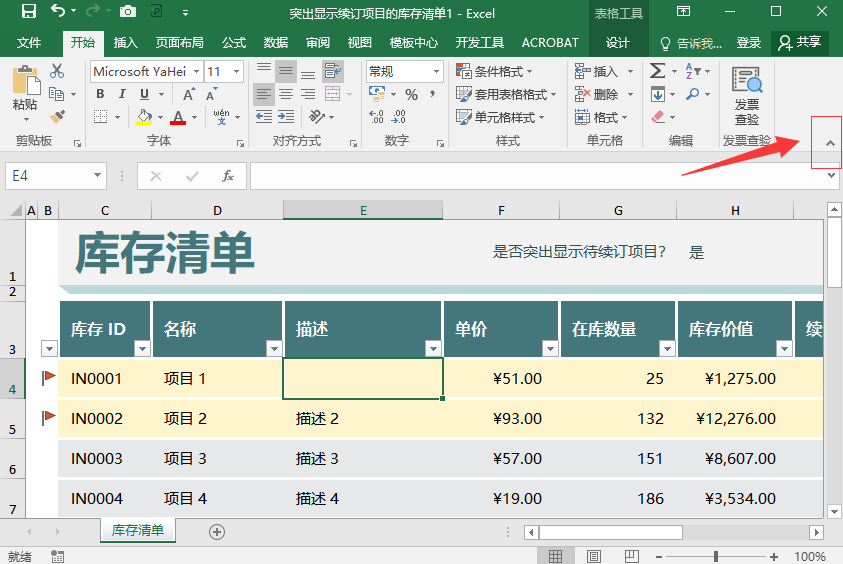This screenshot has height=564, width=843.
Task: Switch to the 公式 ribbon tab
Action: (x=234, y=43)
